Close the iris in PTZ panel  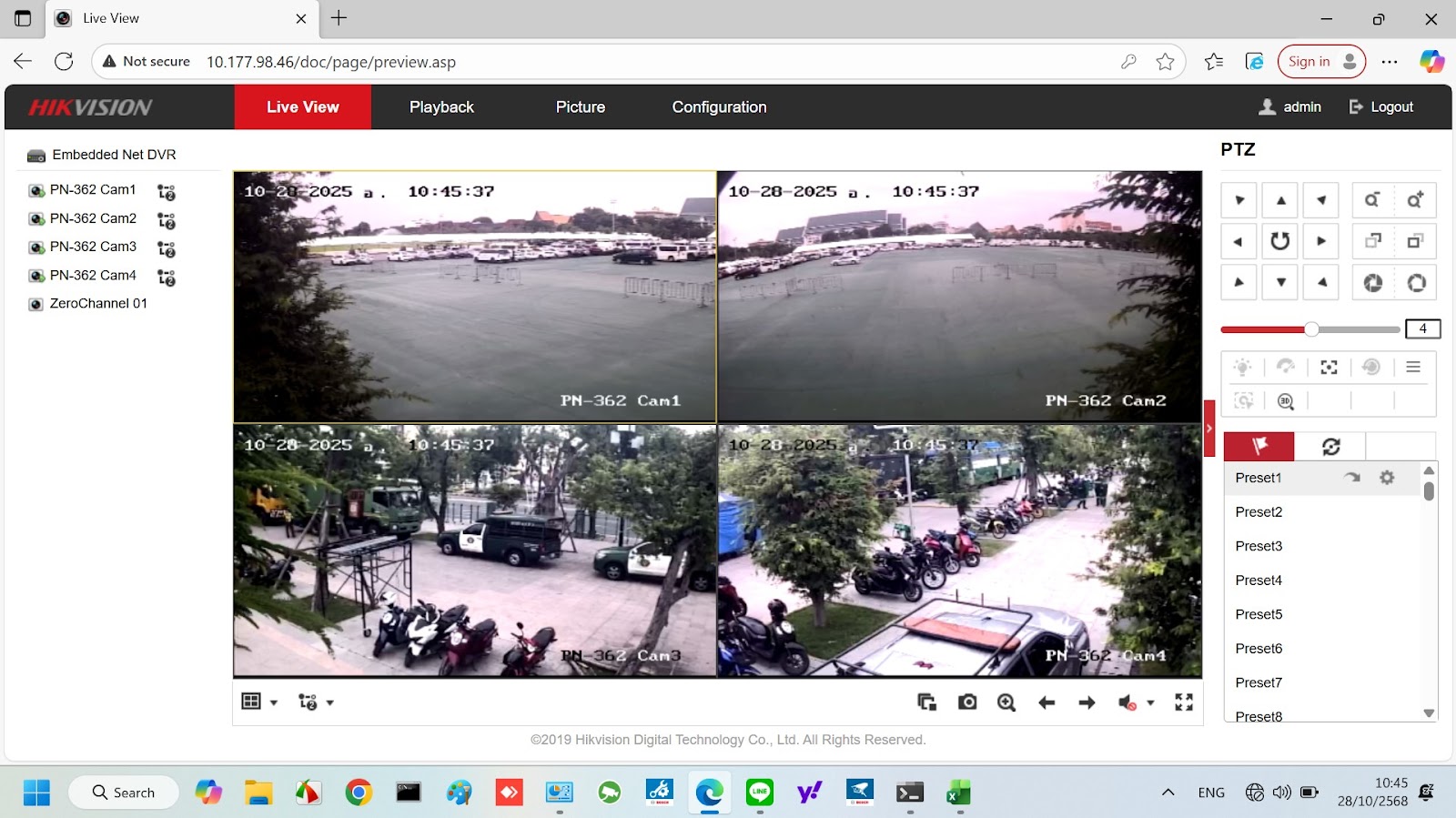pyautogui.click(x=1372, y=283)
